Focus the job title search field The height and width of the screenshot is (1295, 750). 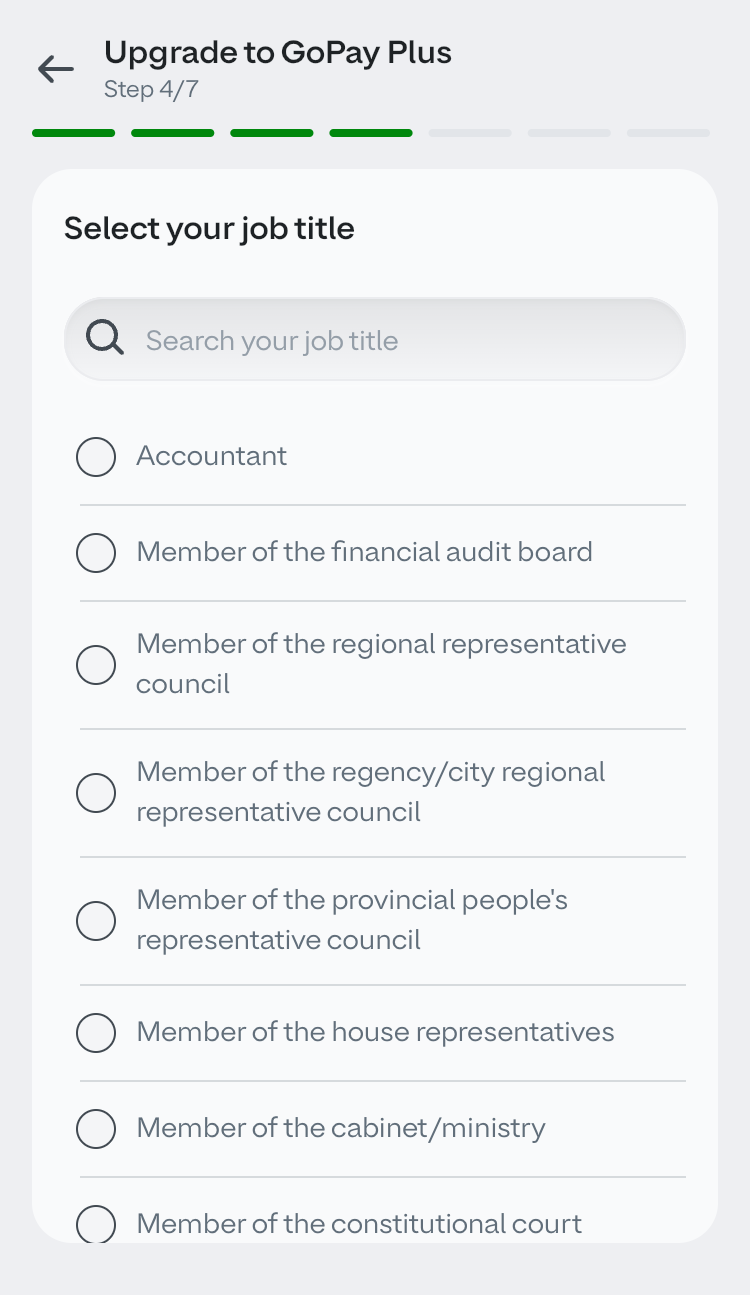point(400,340)
